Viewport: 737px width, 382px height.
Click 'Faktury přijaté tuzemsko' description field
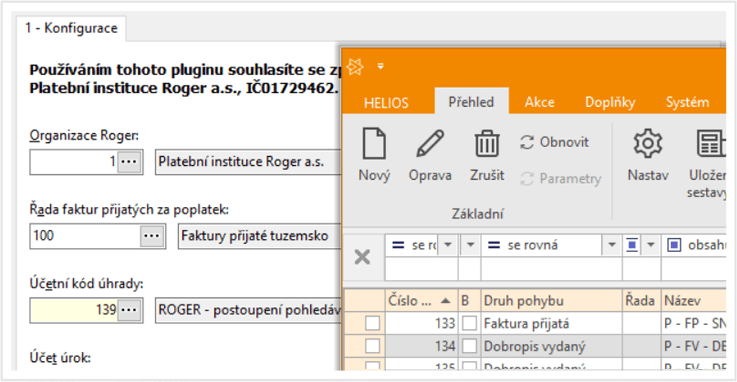[x=259, y=235]
